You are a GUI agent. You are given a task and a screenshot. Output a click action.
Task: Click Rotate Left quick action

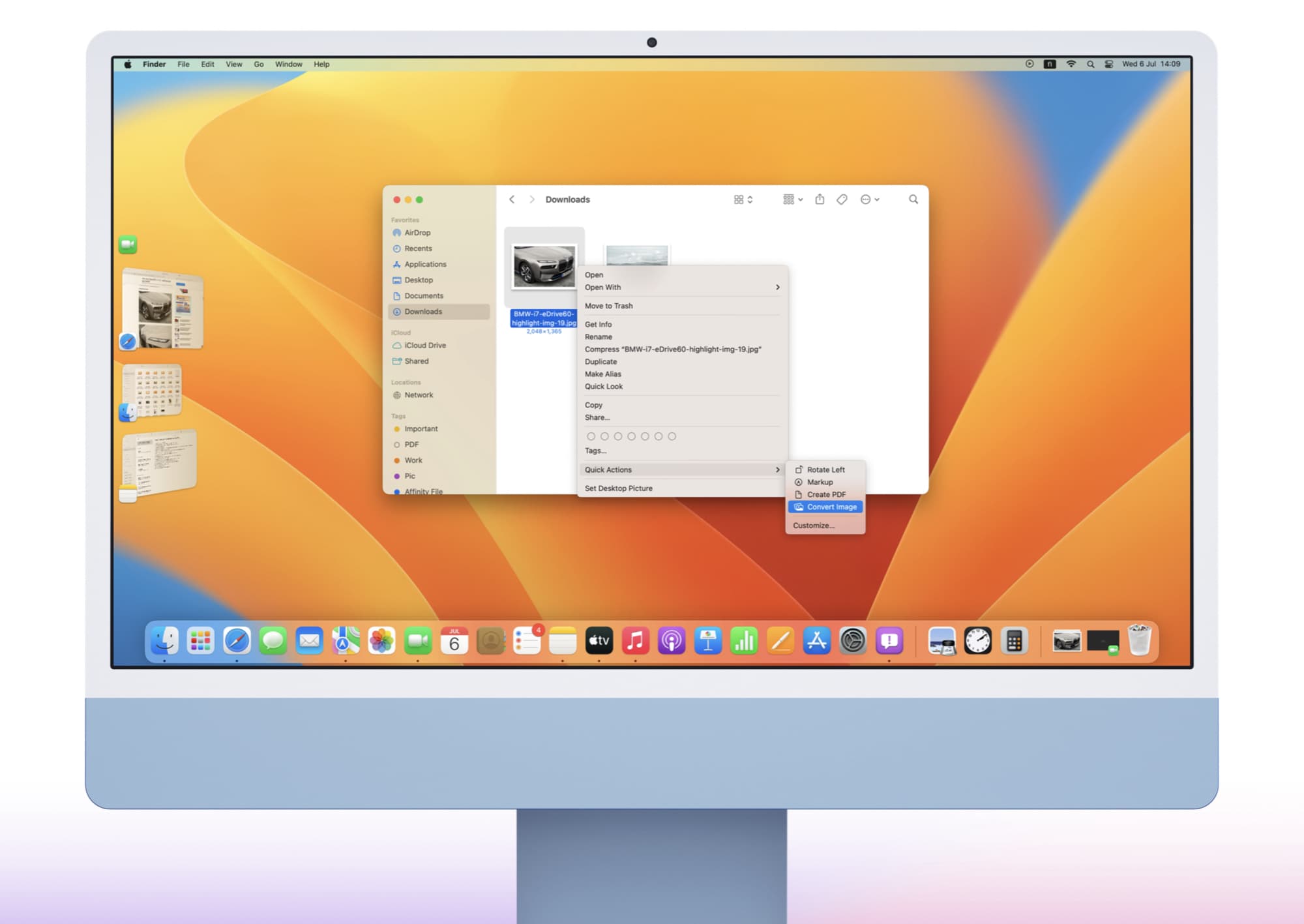[x=825, y=469]
